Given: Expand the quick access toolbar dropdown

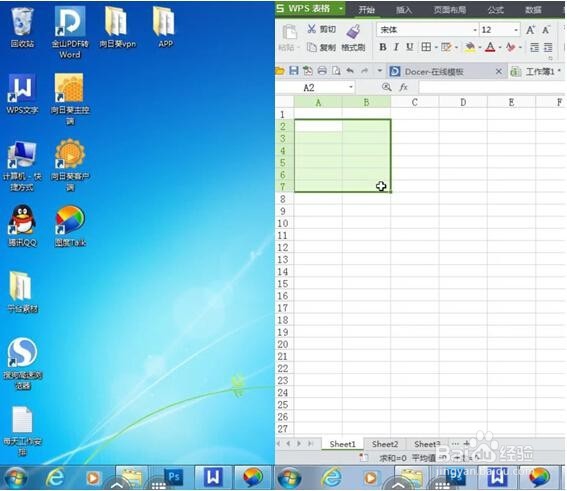Looking at the screenshot, I should click(x=379, y=71).
